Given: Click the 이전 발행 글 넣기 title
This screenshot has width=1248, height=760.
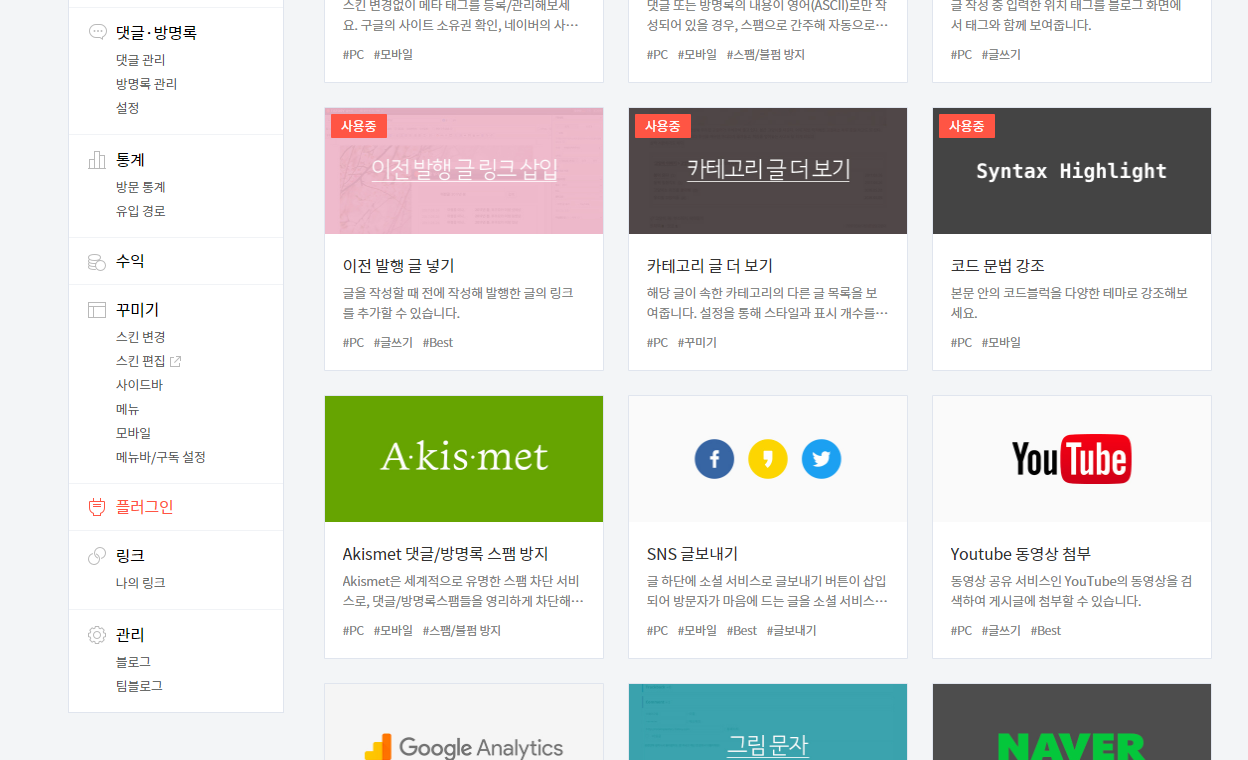Looking at the screenshot, I should pyautogui.click(x=398, y=266).
